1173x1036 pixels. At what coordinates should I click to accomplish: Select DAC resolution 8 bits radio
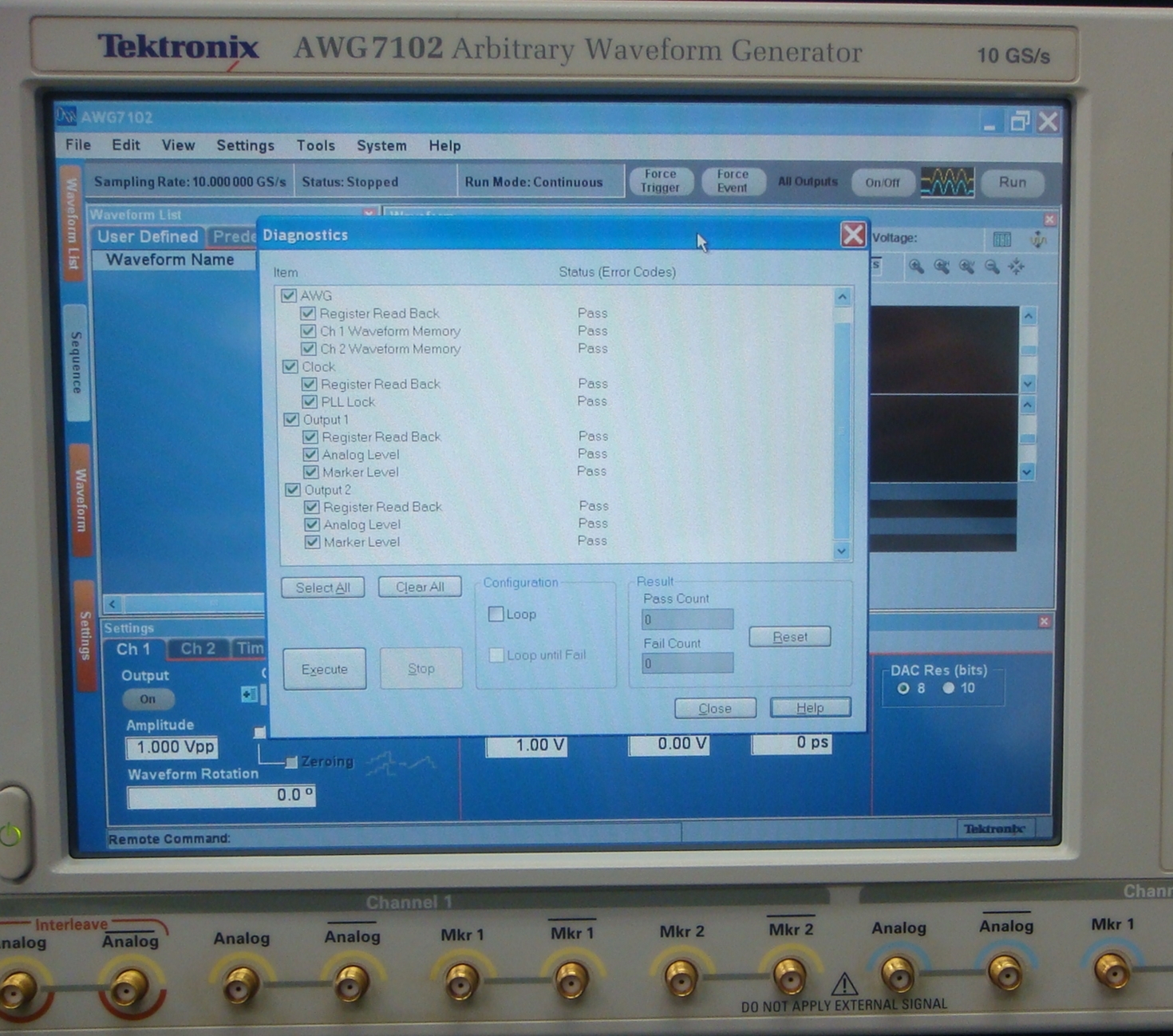point(903,688)
